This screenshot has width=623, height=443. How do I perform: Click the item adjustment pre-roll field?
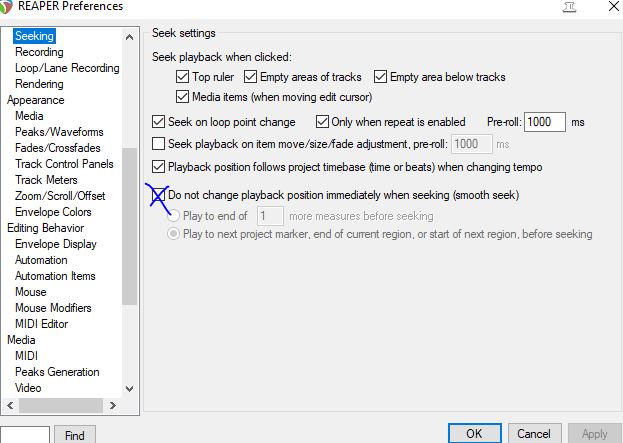coord(472,143)
